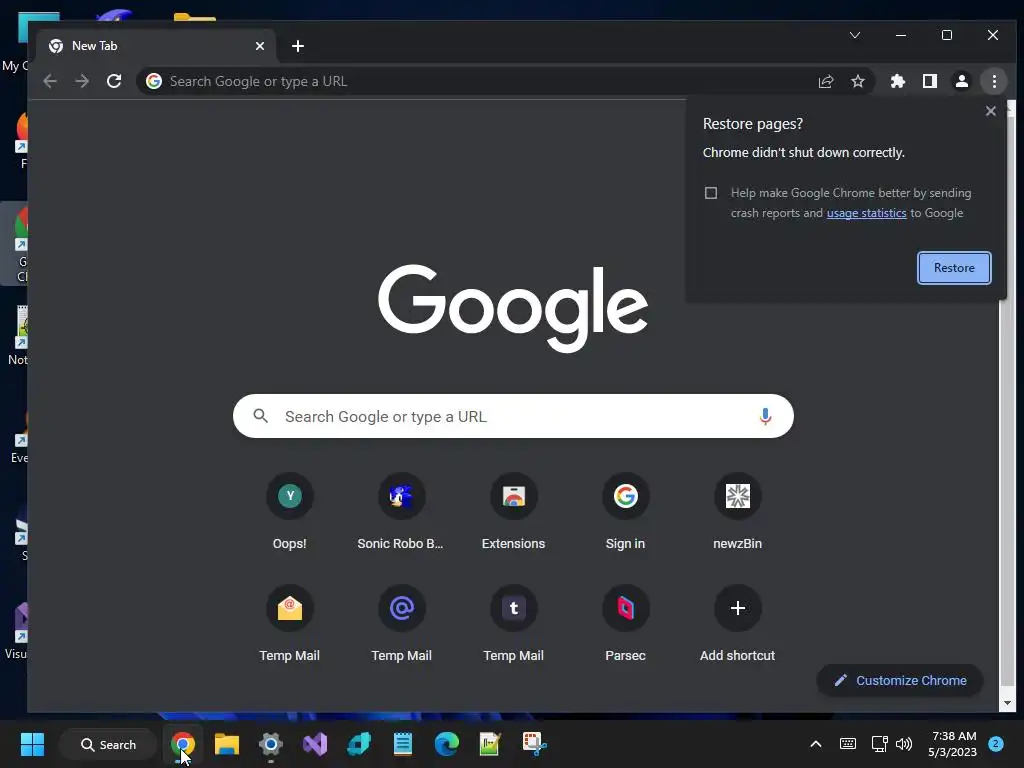1024x768 pixels.
Task: Open the Windows Start menu
Action: pyautogui.click(x=32, y=744)
